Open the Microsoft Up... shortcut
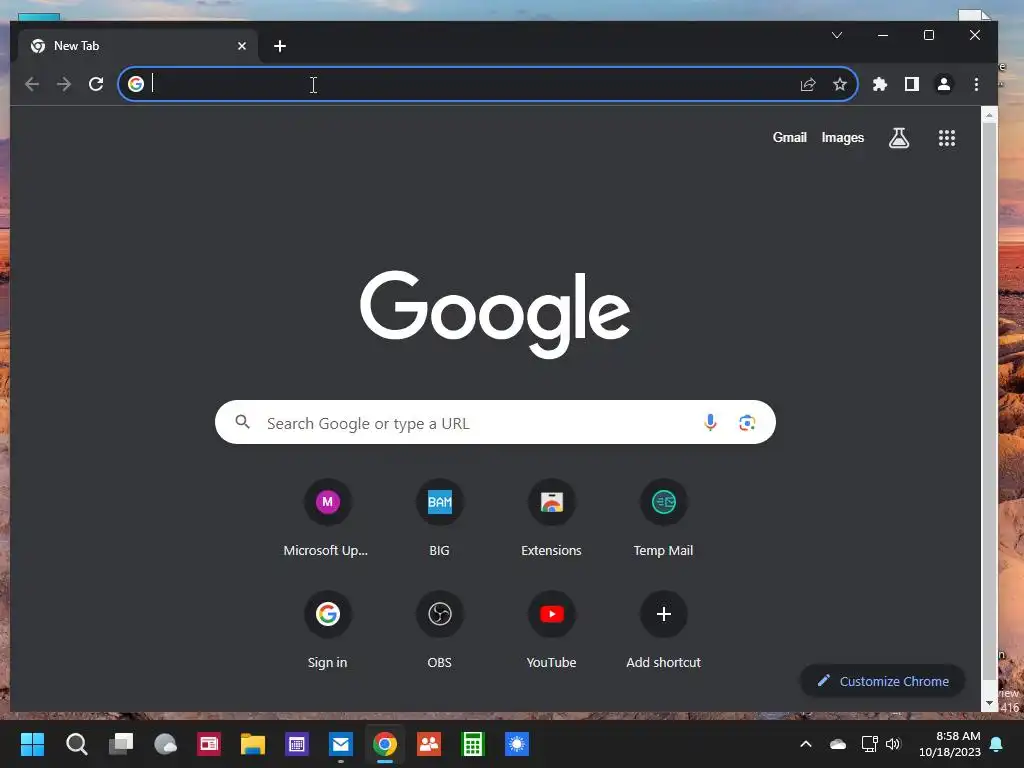Screen dimensions: 1024x768 [327, 519]
